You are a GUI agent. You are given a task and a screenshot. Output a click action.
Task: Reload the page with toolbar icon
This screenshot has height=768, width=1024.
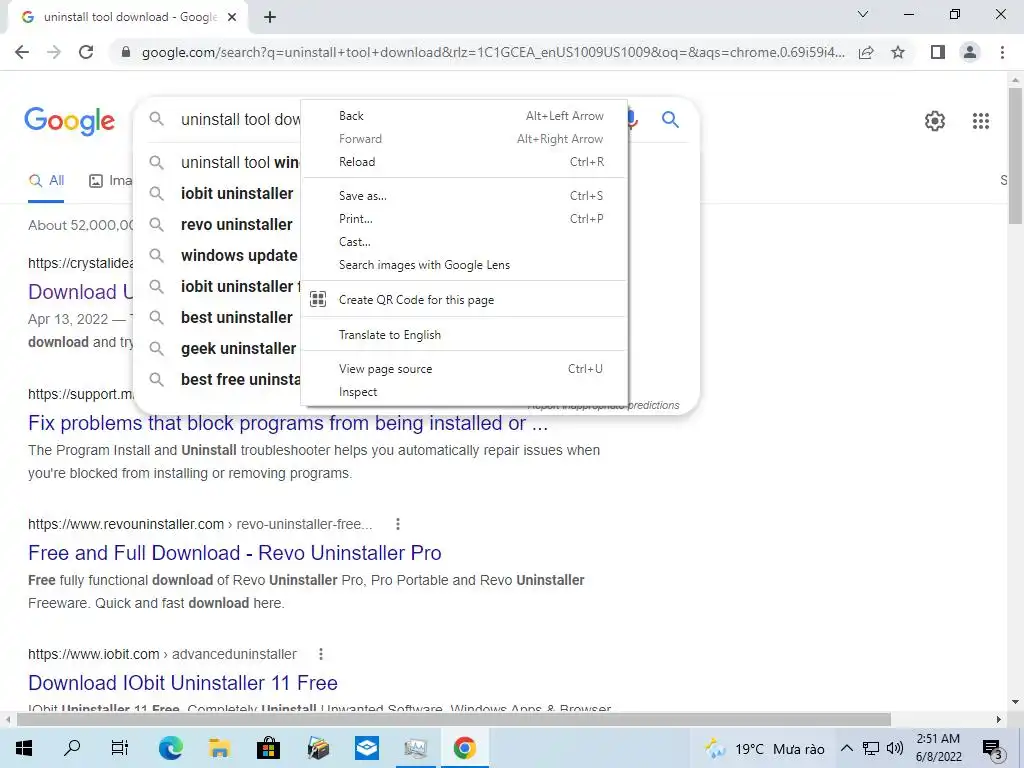pos(86,52)
